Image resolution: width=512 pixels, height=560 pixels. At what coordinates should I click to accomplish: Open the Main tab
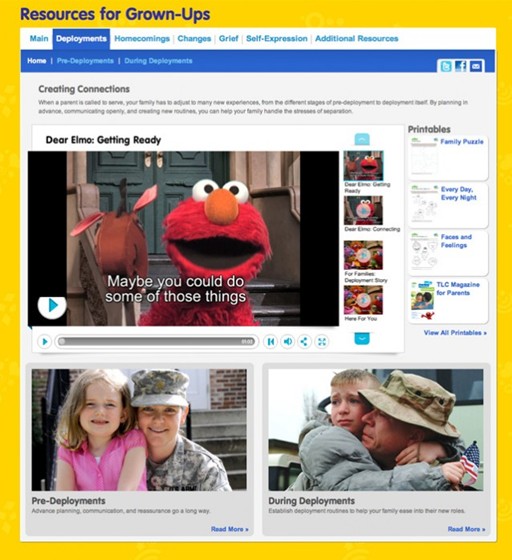(39, 39)
